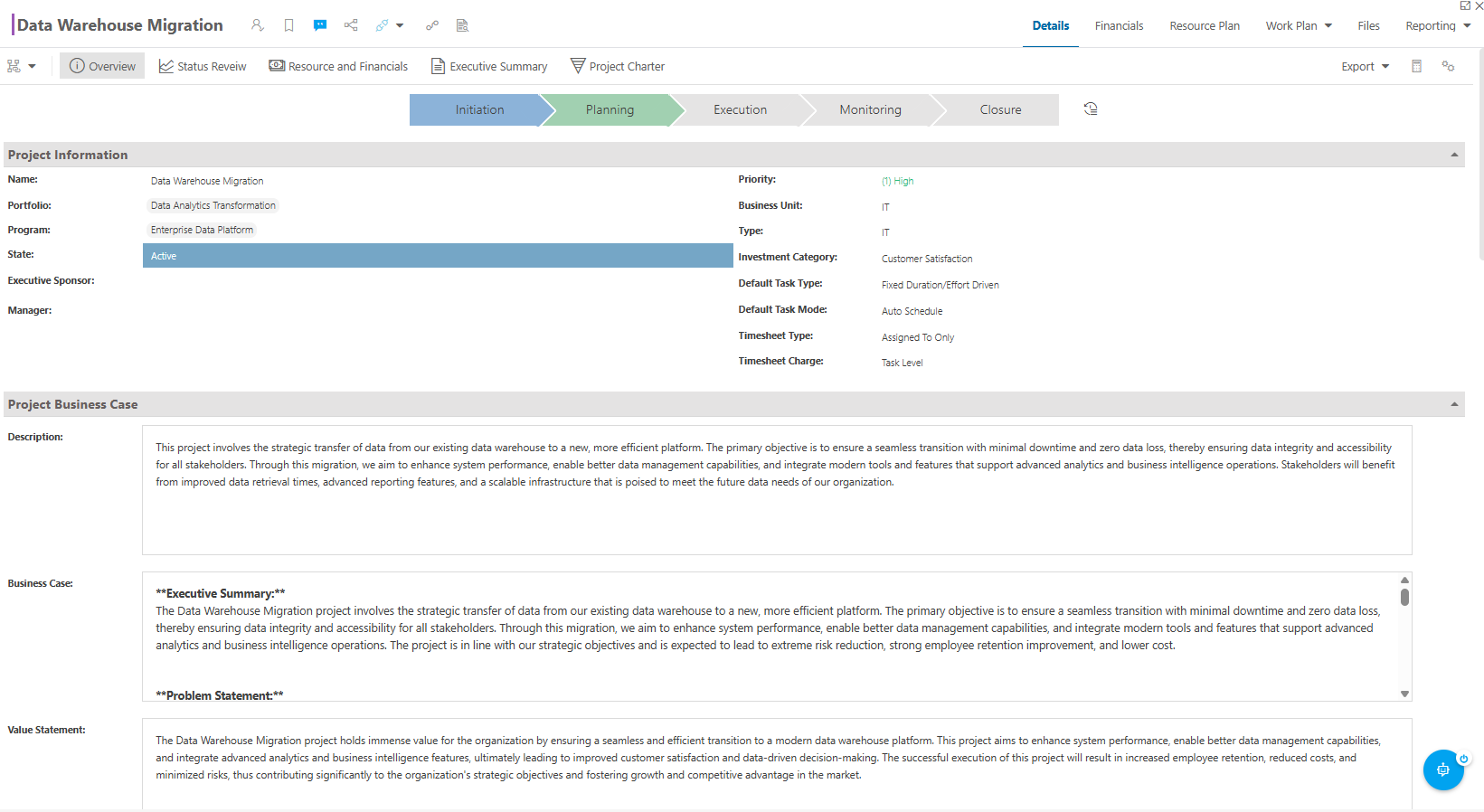Open the Resource Plan tab

pos(1205,25)
